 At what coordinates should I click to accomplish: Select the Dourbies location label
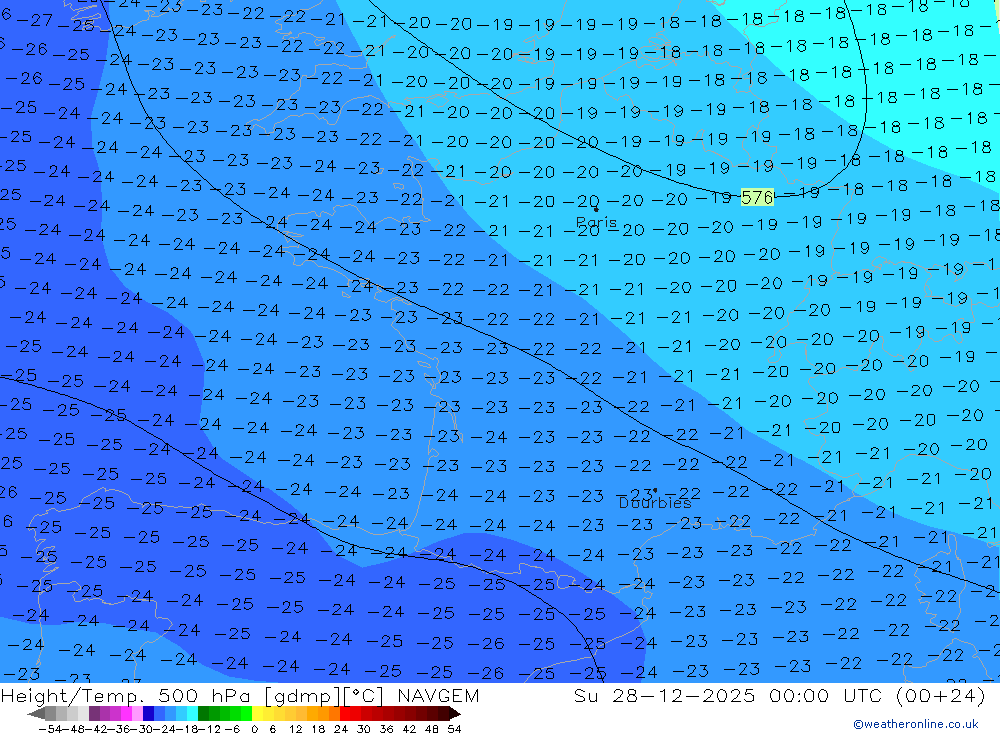point(655,503)
